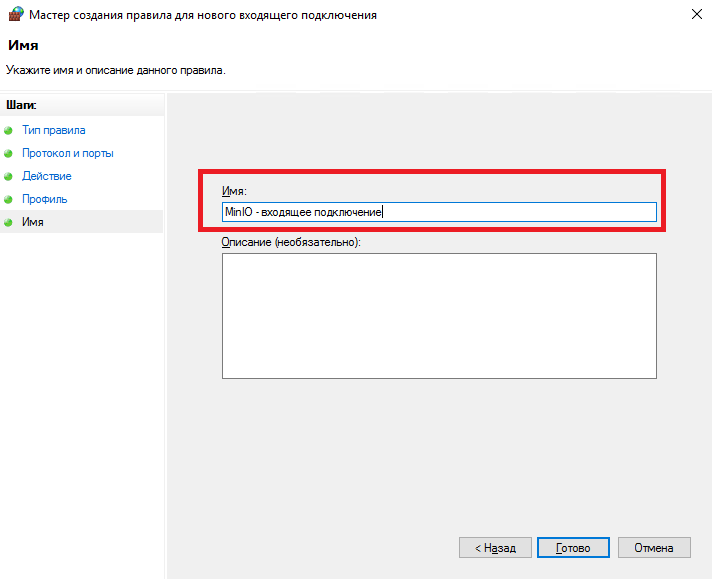This screenshot has height=579, width=712.
Task: Click green bullet beside Протокол и порты
Action: 9,154
